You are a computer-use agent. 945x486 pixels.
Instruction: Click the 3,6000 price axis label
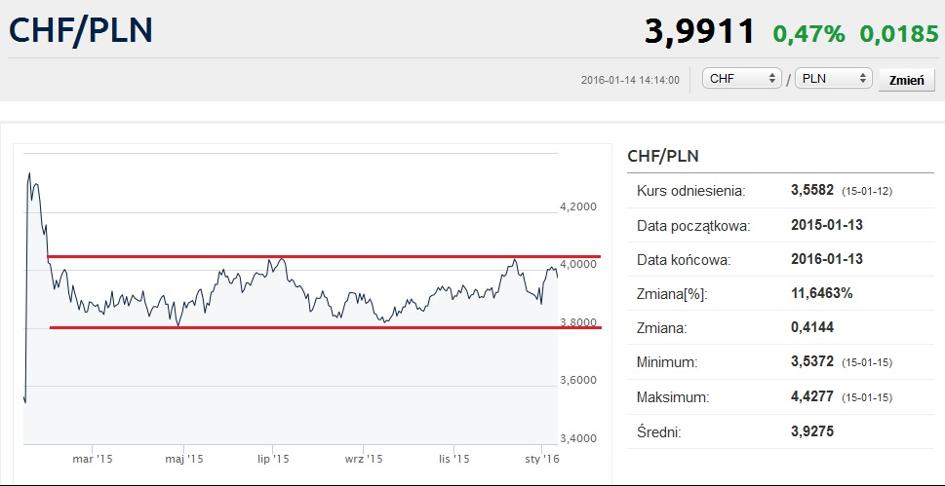[x=579, y=380]
